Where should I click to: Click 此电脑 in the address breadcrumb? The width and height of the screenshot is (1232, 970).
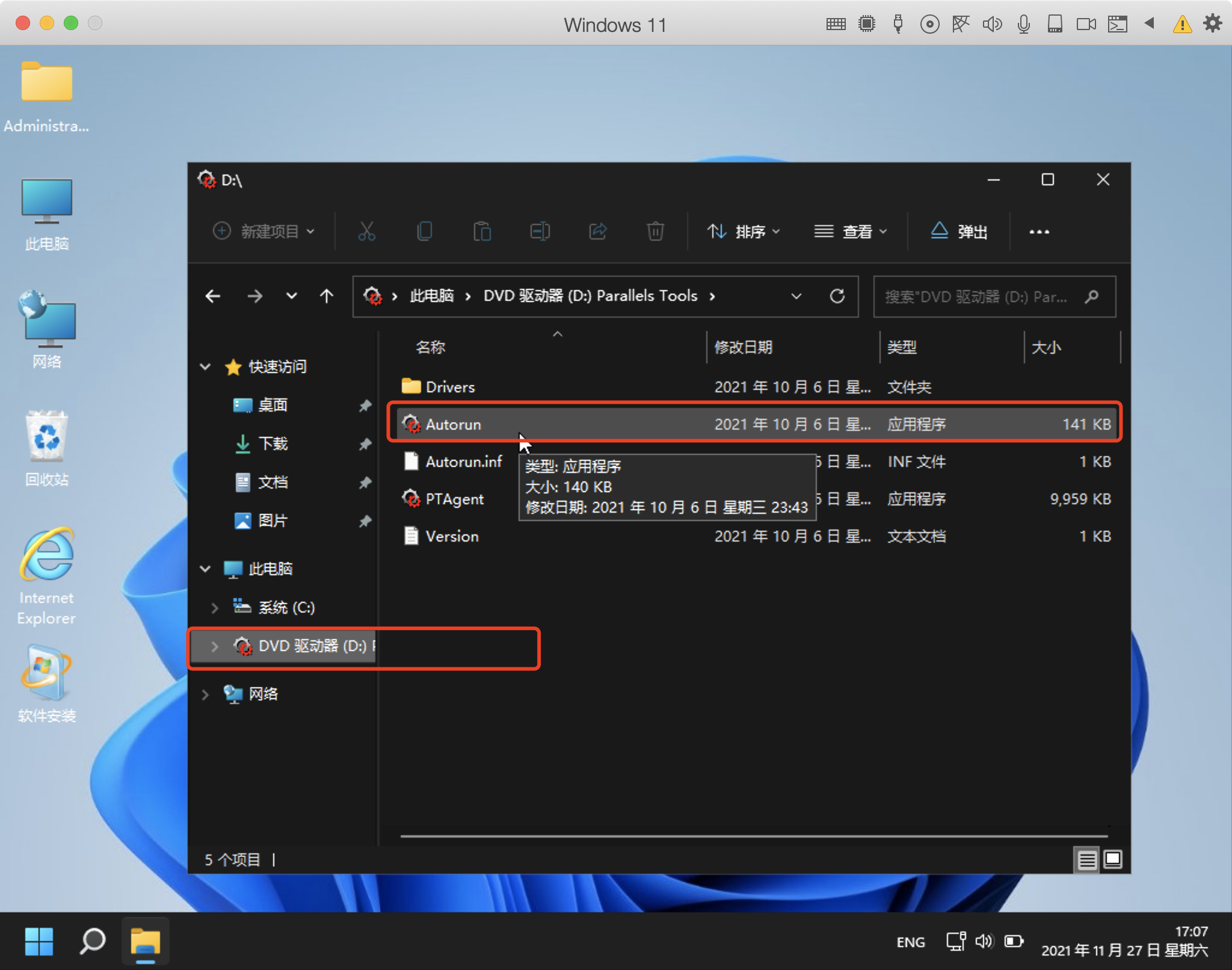(432, 296)
